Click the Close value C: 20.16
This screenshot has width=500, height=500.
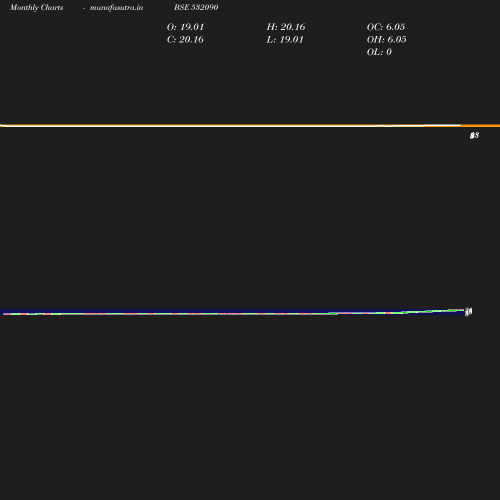(185, 40)
